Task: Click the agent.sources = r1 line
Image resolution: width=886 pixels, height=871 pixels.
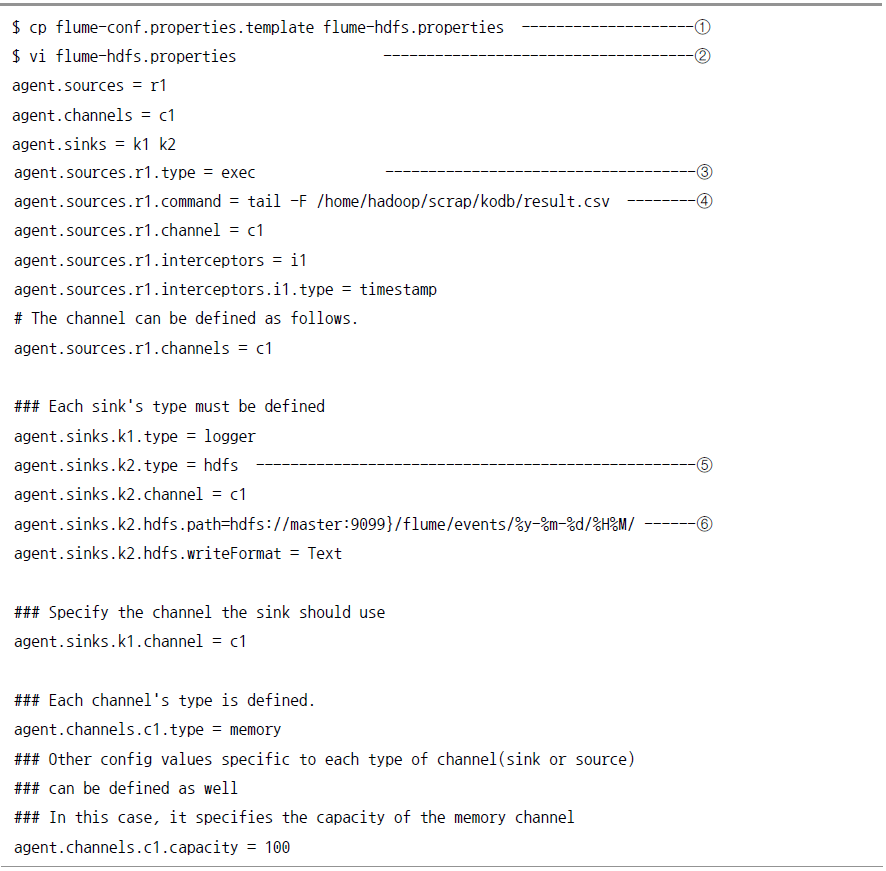Action: (x=89, y=86)
